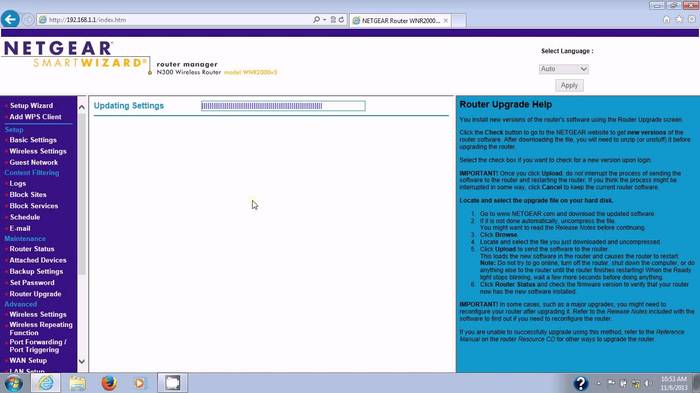
Task: Open Backup Settings page
Action: 36,271
